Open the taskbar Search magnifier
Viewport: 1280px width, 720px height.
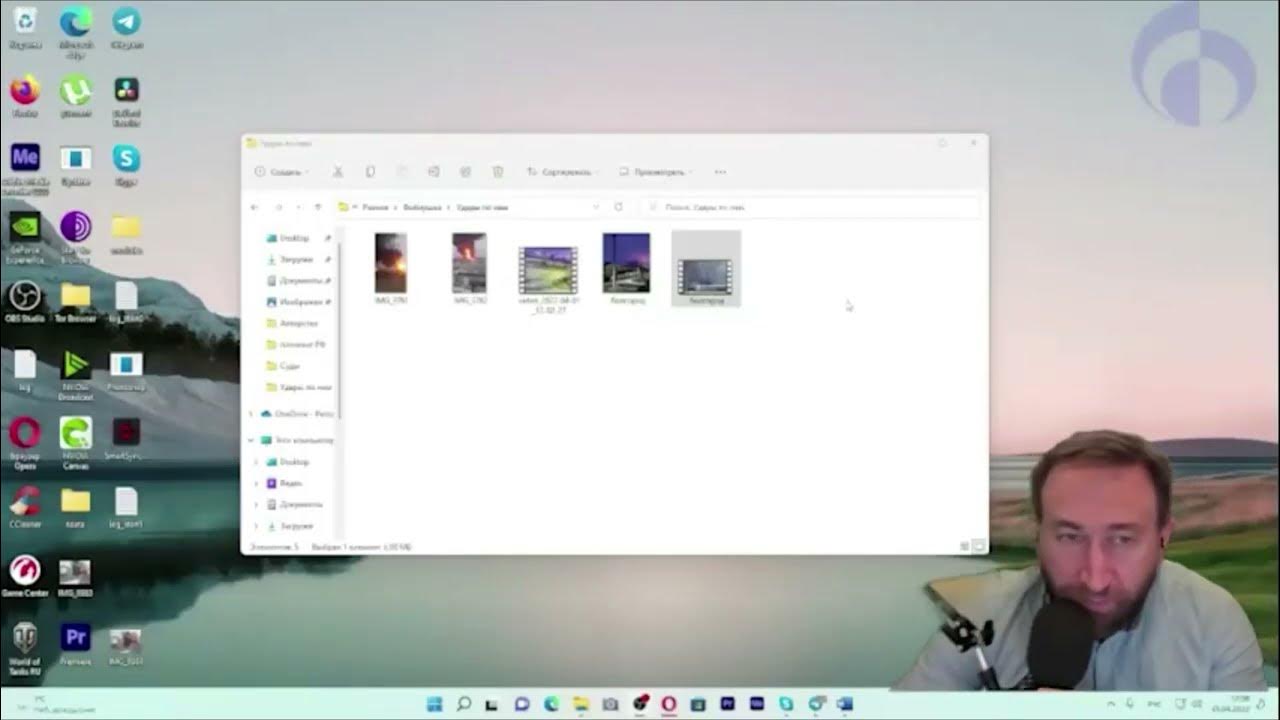click(x=464, y=704)
